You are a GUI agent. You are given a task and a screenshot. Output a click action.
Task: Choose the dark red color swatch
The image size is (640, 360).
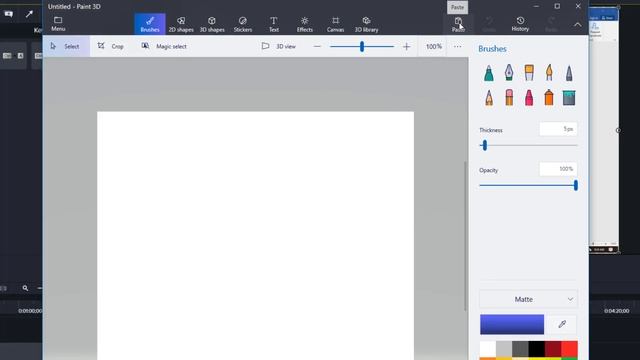pos(553,349)
